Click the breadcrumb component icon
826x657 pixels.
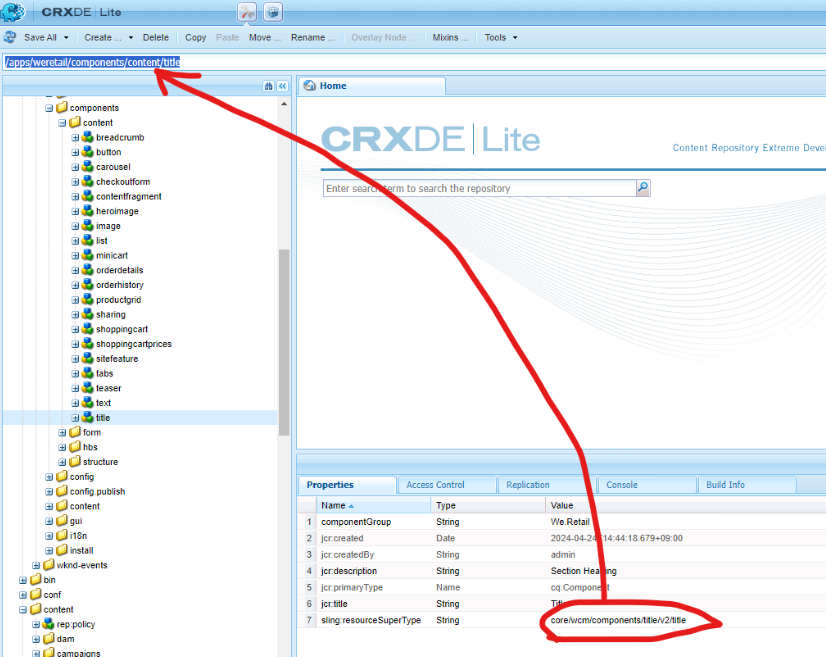(x=87, y=137)
